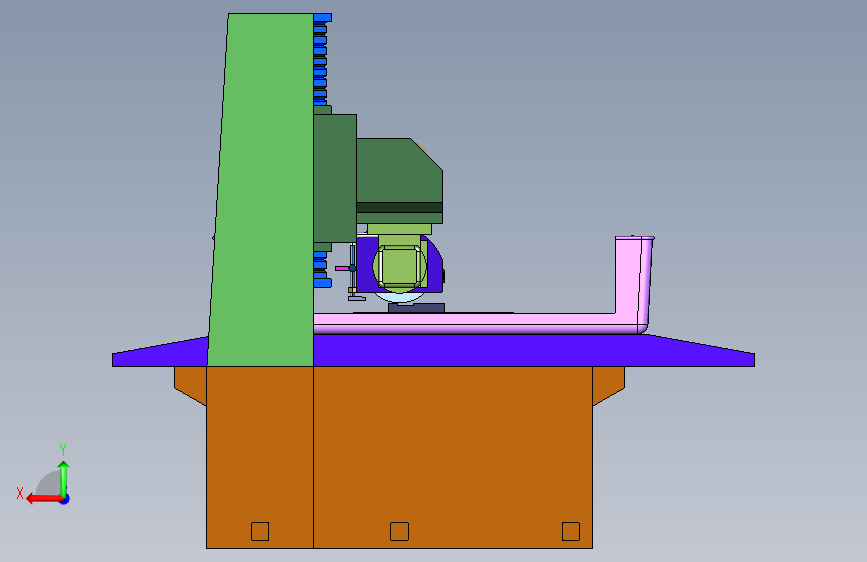The width and height of the screenshot is (867, 562).
Task: Select the left orange support bracket under table
Action: [191, 384]
